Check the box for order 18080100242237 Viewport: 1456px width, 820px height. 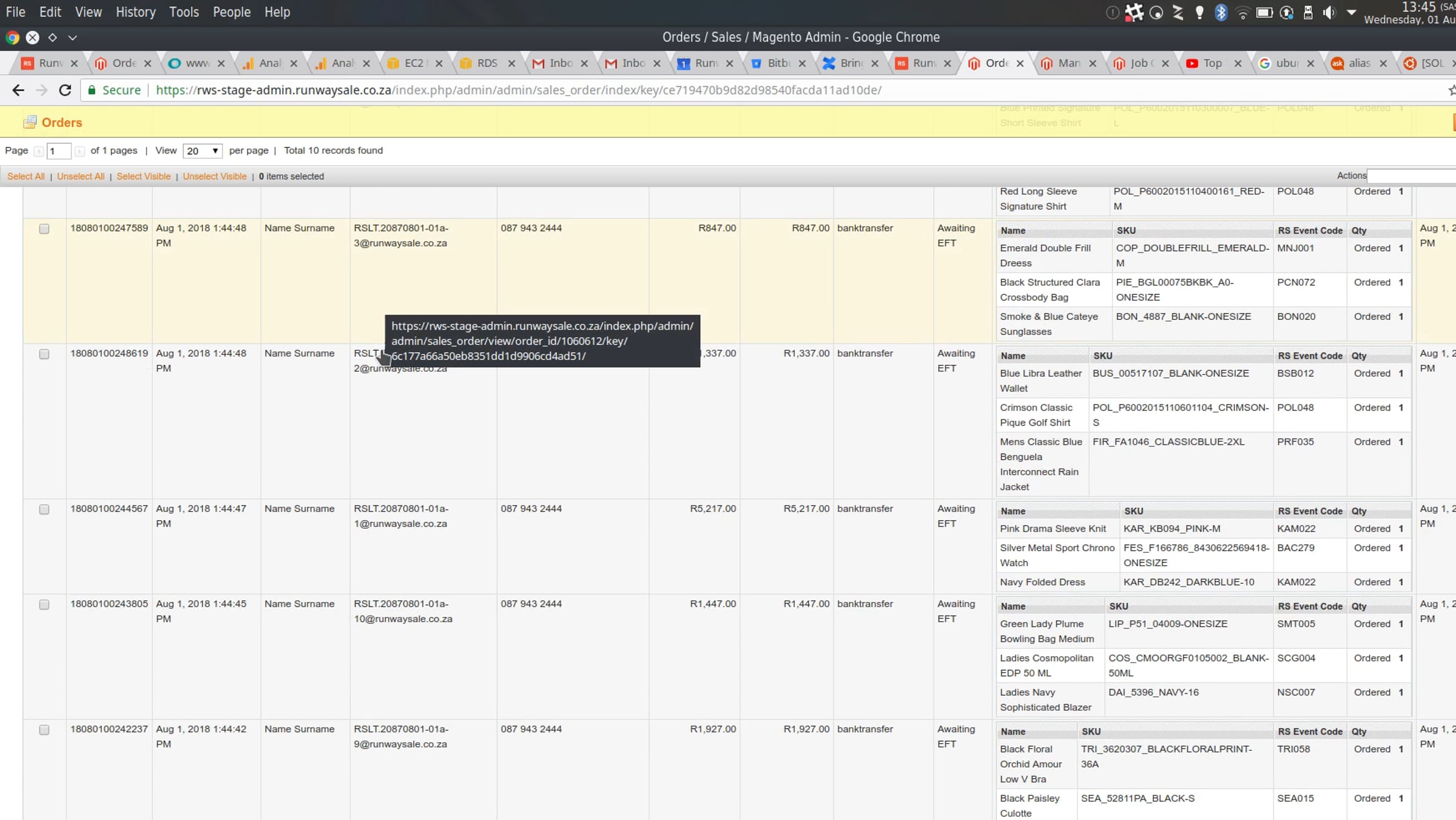tap(44, 730)
